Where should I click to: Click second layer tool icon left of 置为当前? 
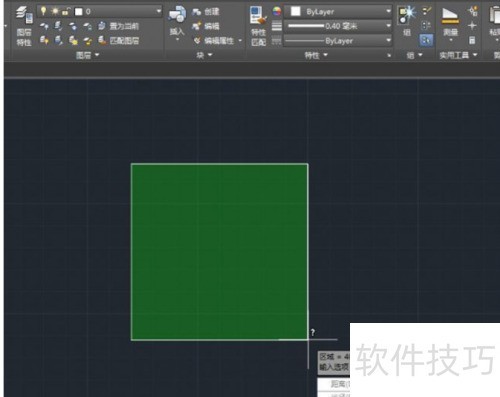pos(58,26)
